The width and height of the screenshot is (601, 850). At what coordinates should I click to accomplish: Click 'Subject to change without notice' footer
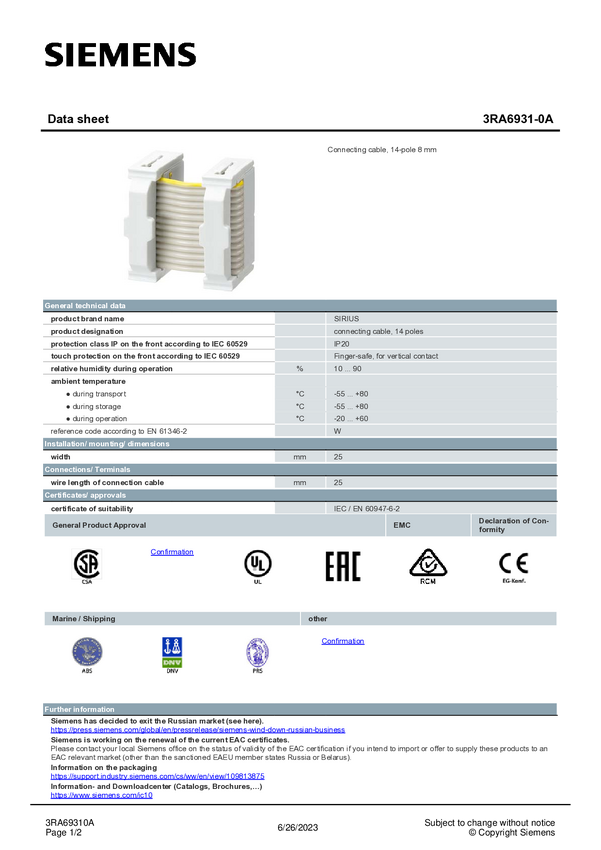click(x=489, y=823)
